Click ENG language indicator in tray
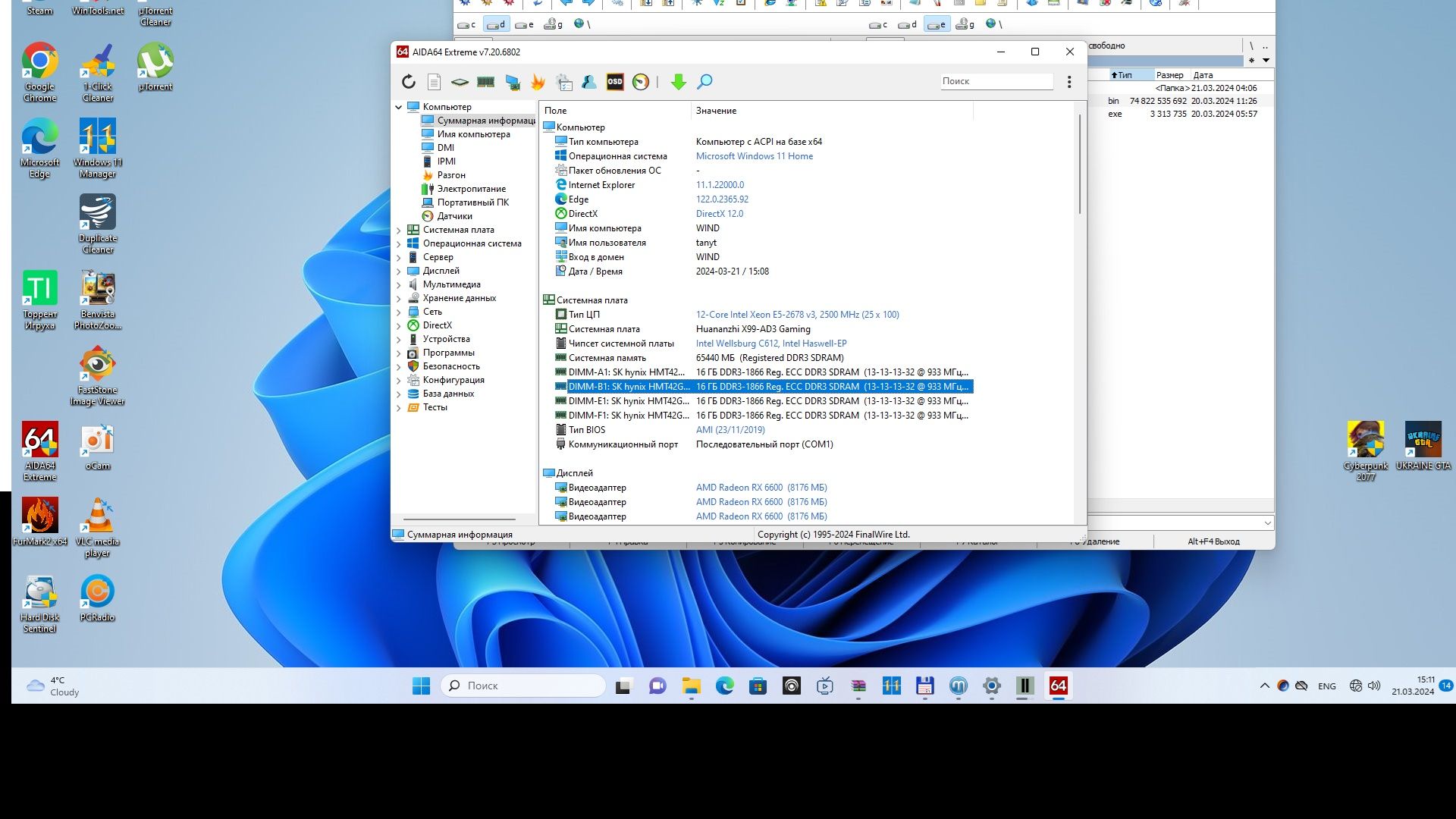Image resolution: width=1456 pixels, height=819 pixels. 1327,686
